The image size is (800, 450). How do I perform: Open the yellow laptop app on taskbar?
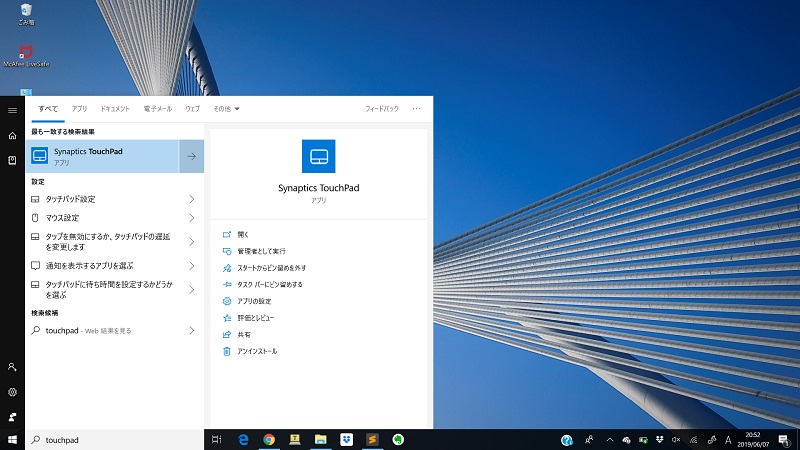pos(295,439)
